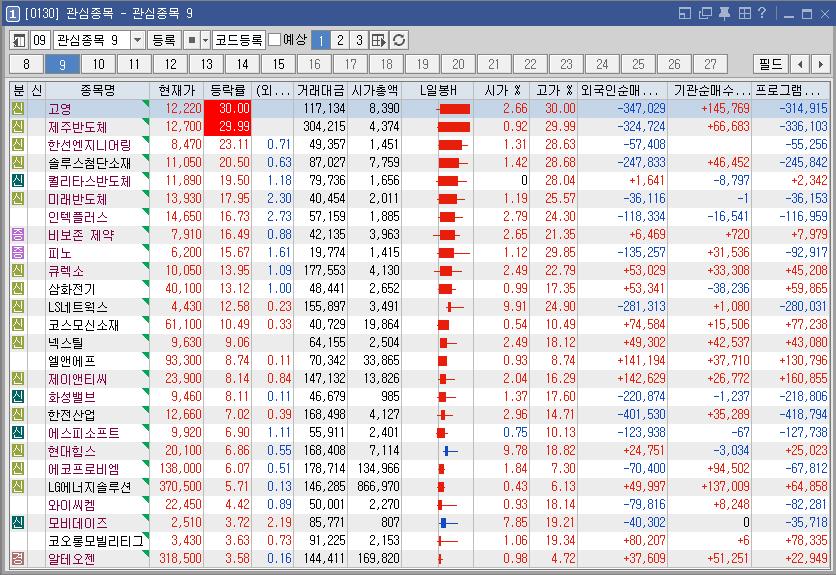Click the 신 badge in 삼화전기 row

pos(18,288)
